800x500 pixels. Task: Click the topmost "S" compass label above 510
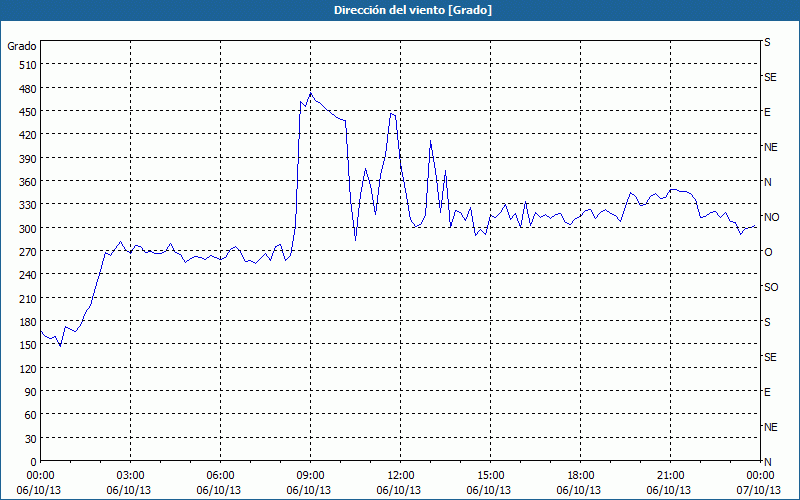[x=767, y=42]
